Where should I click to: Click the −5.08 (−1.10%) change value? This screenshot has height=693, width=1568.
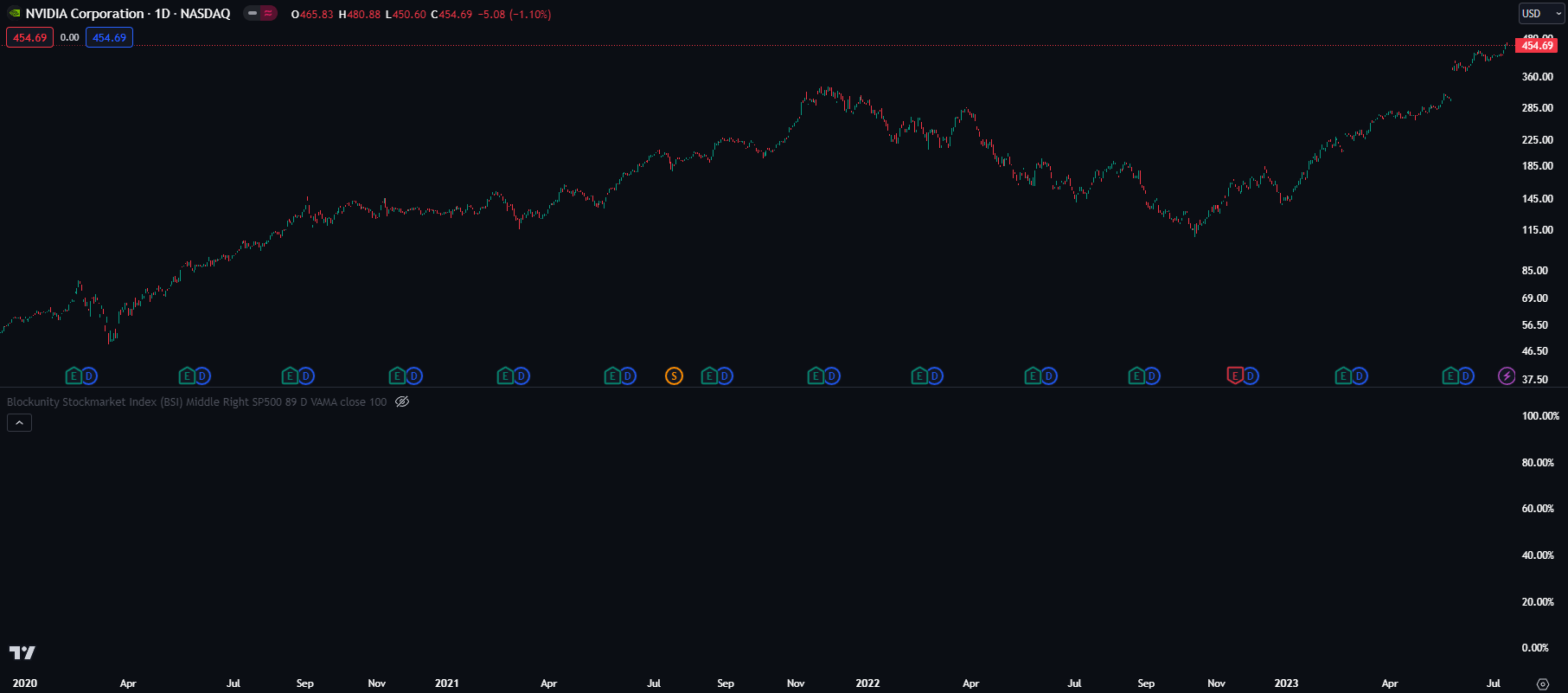(x=515, y=15)
